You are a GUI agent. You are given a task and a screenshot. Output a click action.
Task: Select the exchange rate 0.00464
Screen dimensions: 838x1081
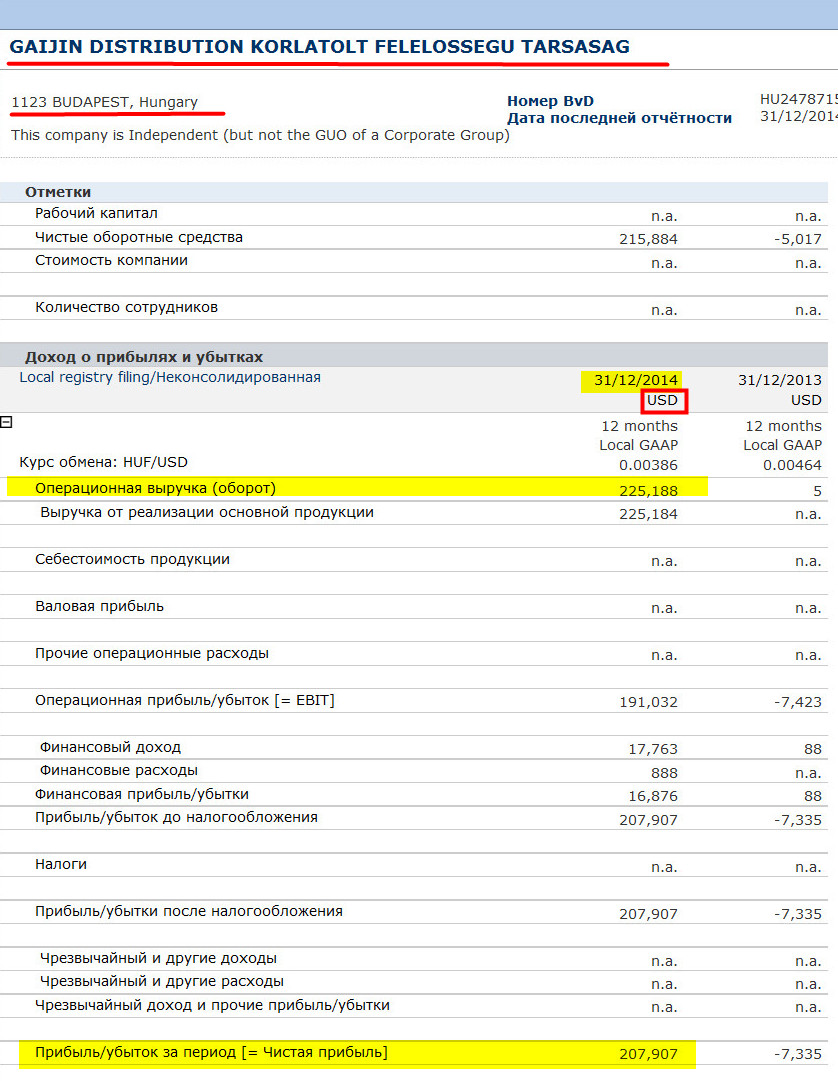click(x=792, y=465)
